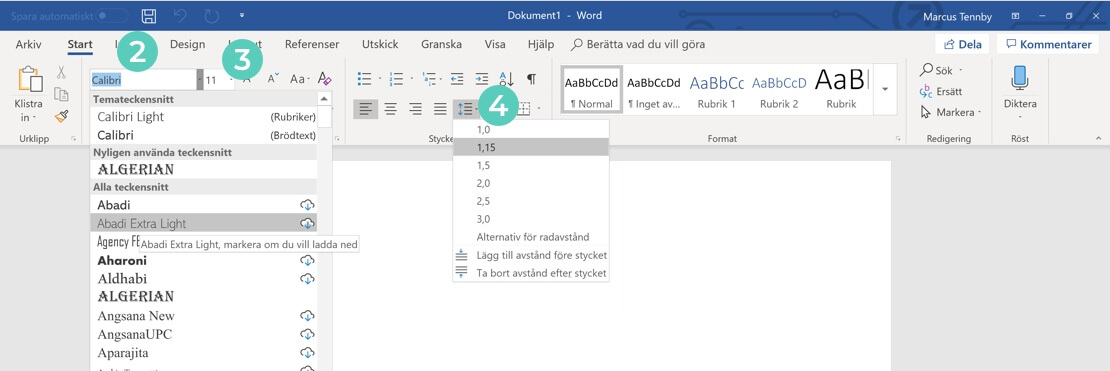The image size is (1110, 371).
Task: Click the A-Z sort icon
Action: 507,79
